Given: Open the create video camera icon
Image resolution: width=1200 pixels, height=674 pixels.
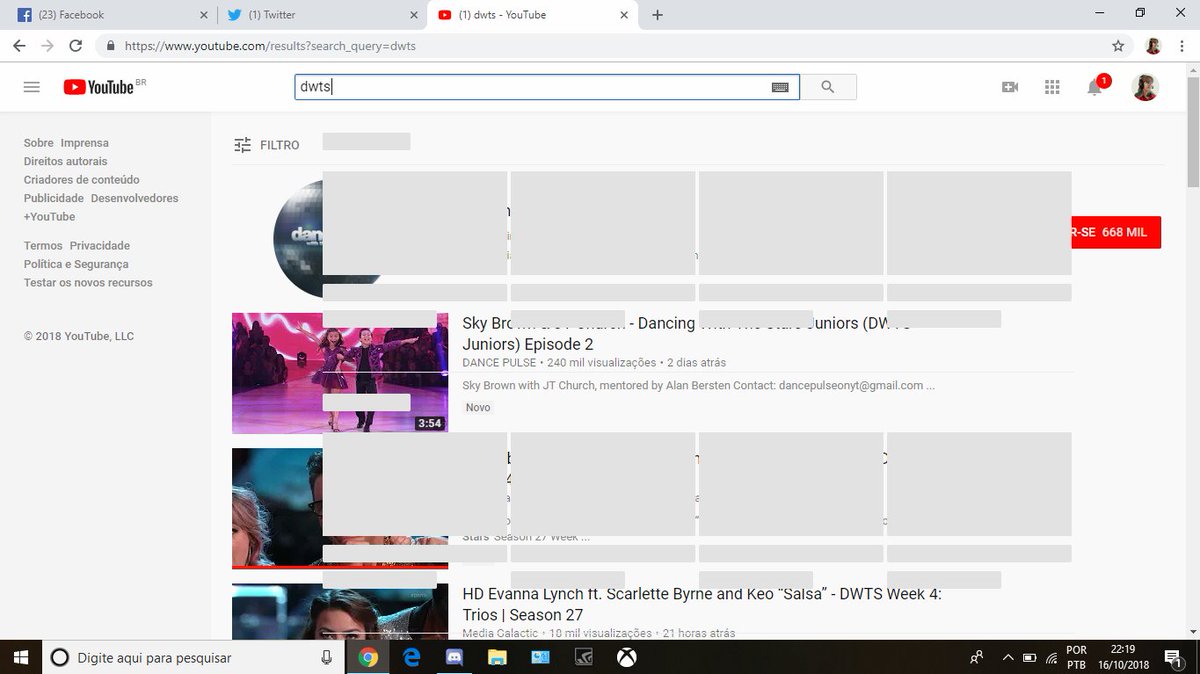Looking at the screenshot, I should coord(1010,87).
